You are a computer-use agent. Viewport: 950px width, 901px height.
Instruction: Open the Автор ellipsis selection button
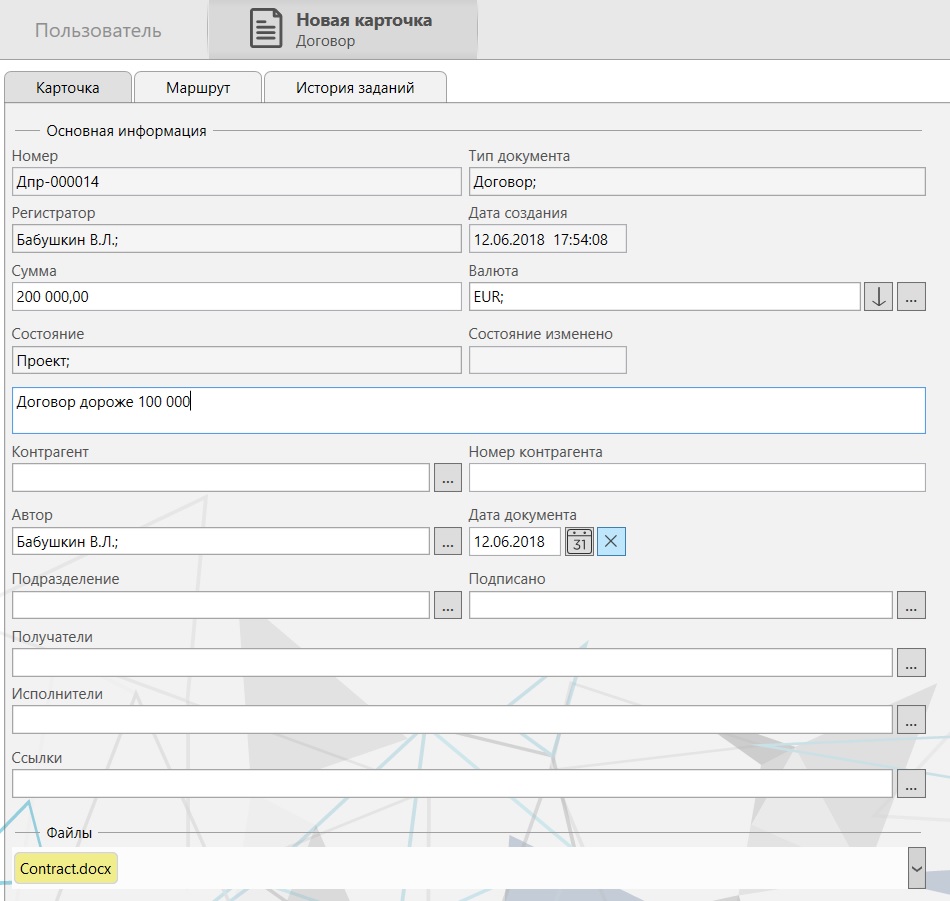(448, 542)
